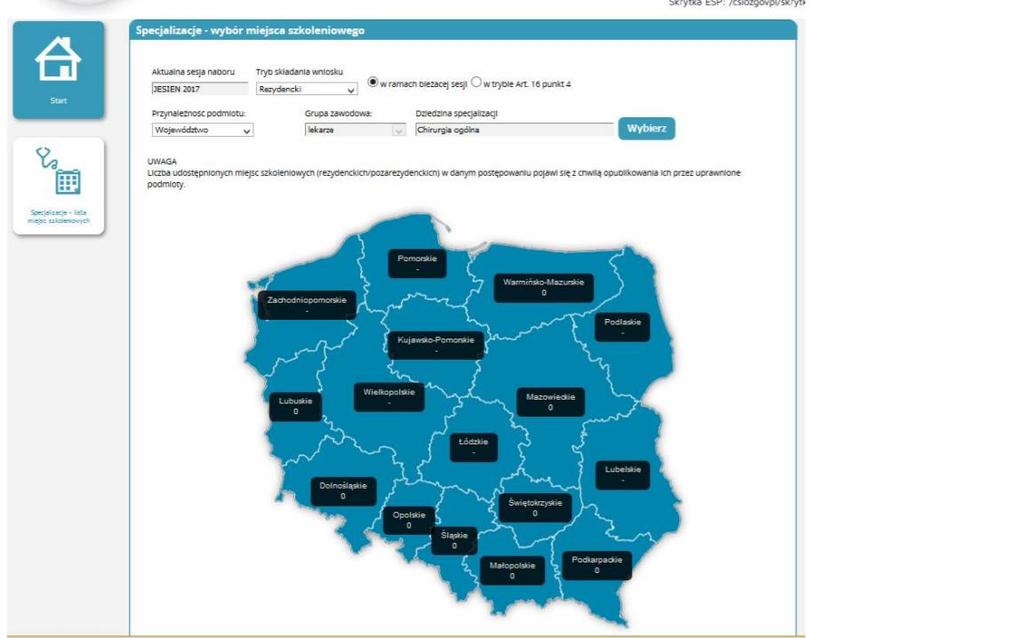Select Lubuskie region label
The image size is (1024, 638).
[x=295, y=406]
